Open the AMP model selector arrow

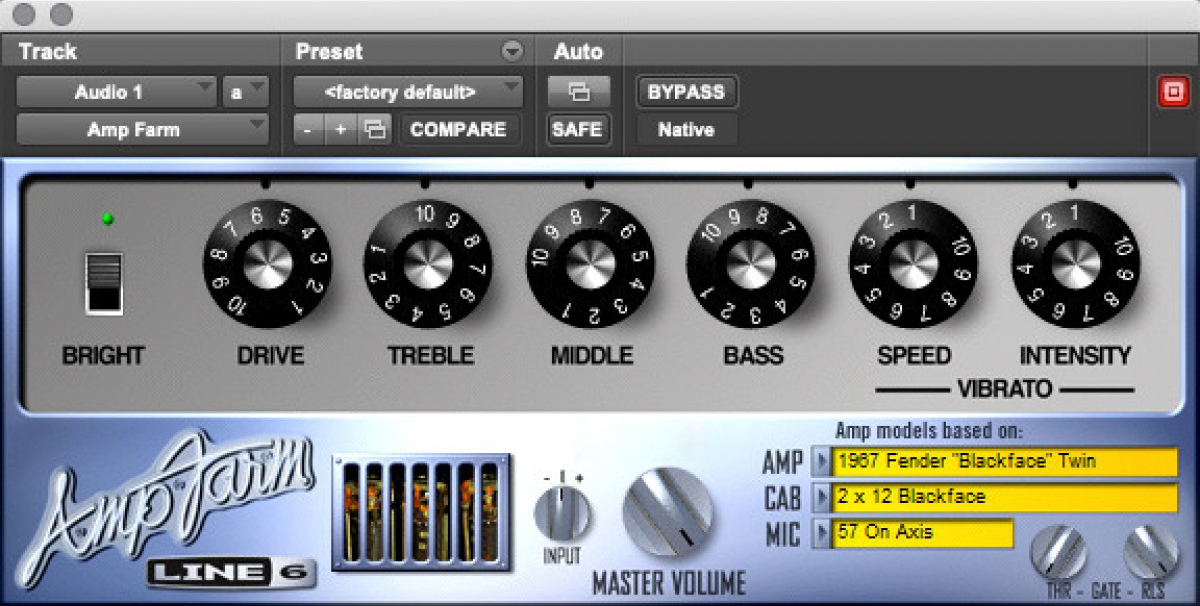pyautogui.click(x=822, y=462)
